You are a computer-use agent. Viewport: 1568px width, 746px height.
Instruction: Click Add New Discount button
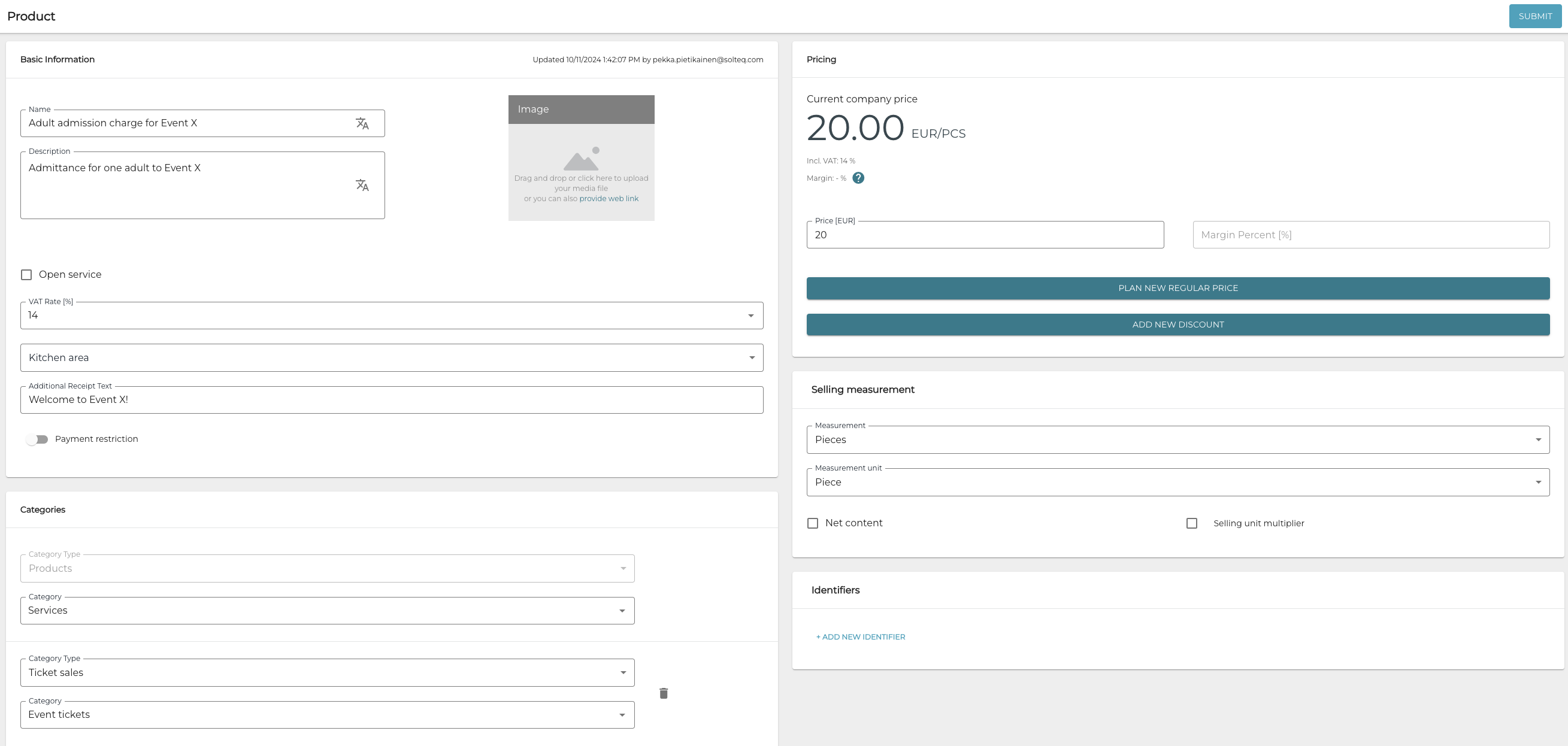(x=1177, y=325)
